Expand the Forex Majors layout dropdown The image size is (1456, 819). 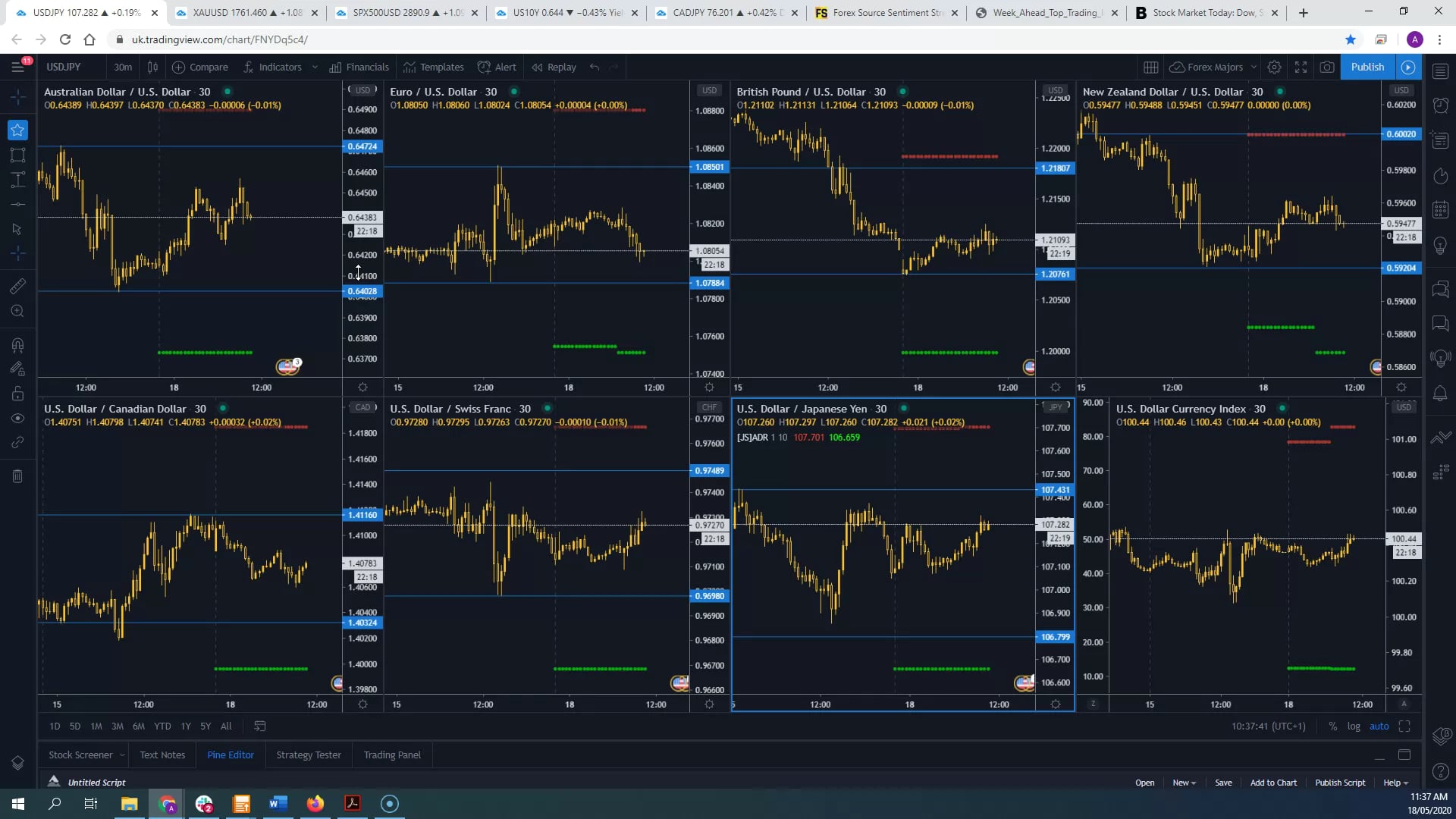coord(1254,67)
